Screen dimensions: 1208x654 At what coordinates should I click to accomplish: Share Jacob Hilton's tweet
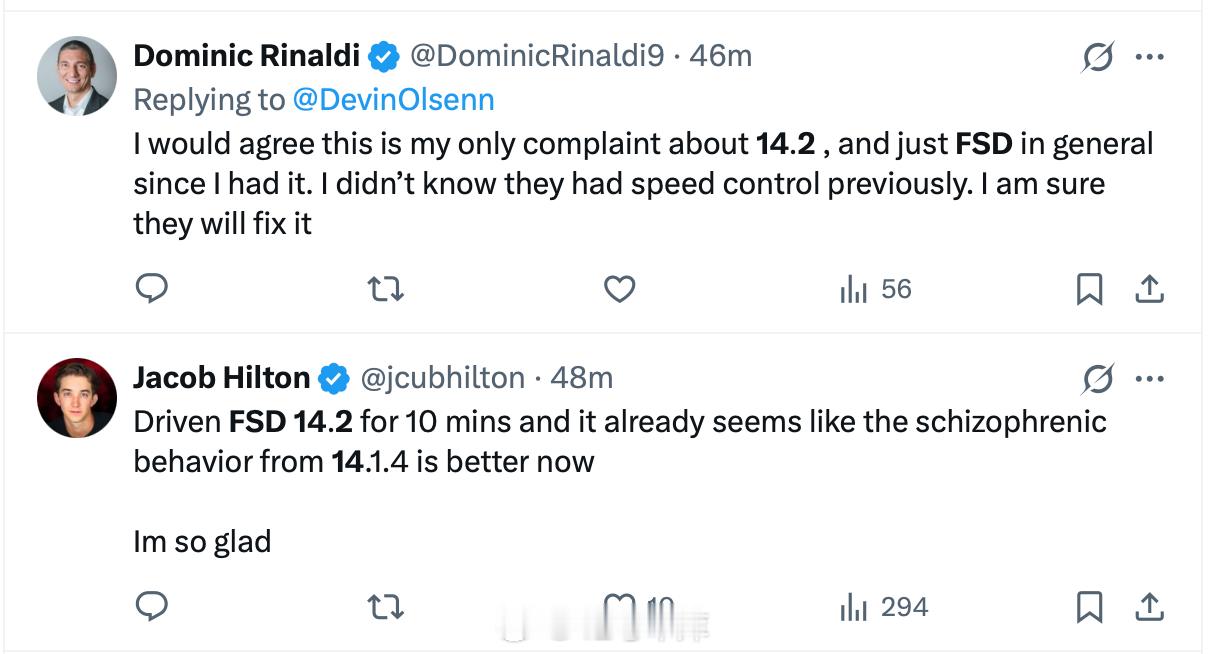(1150, 606)
